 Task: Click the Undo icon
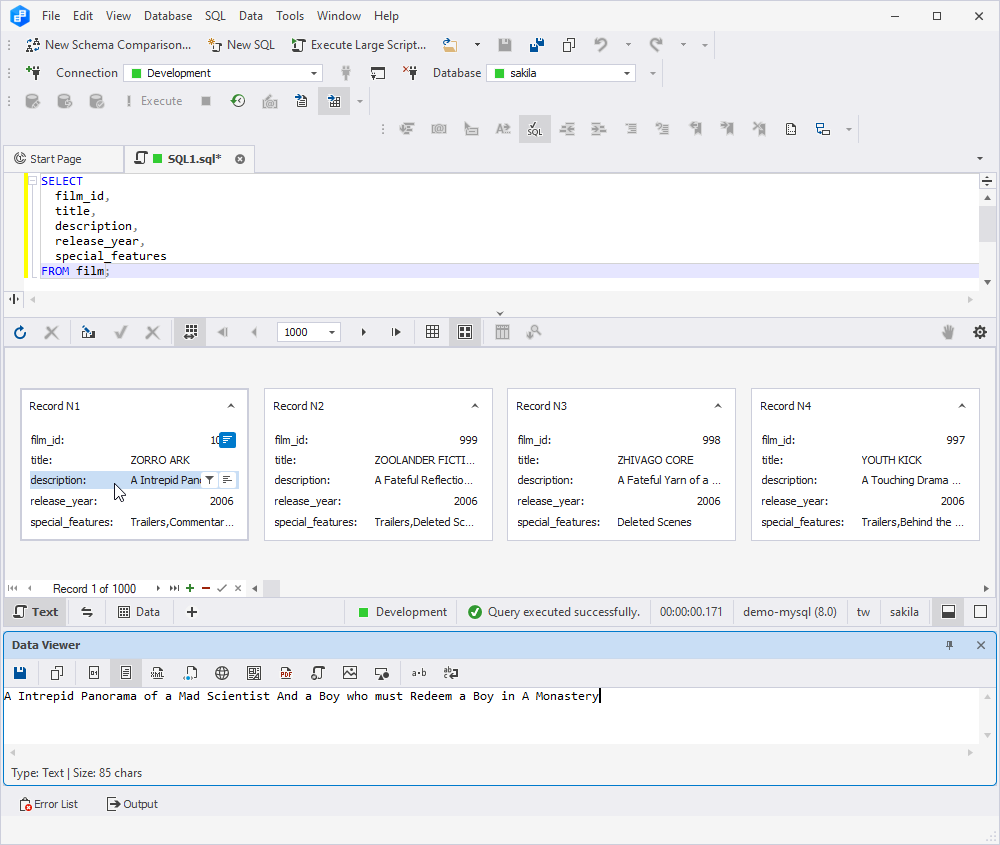(x=601, y=45)
